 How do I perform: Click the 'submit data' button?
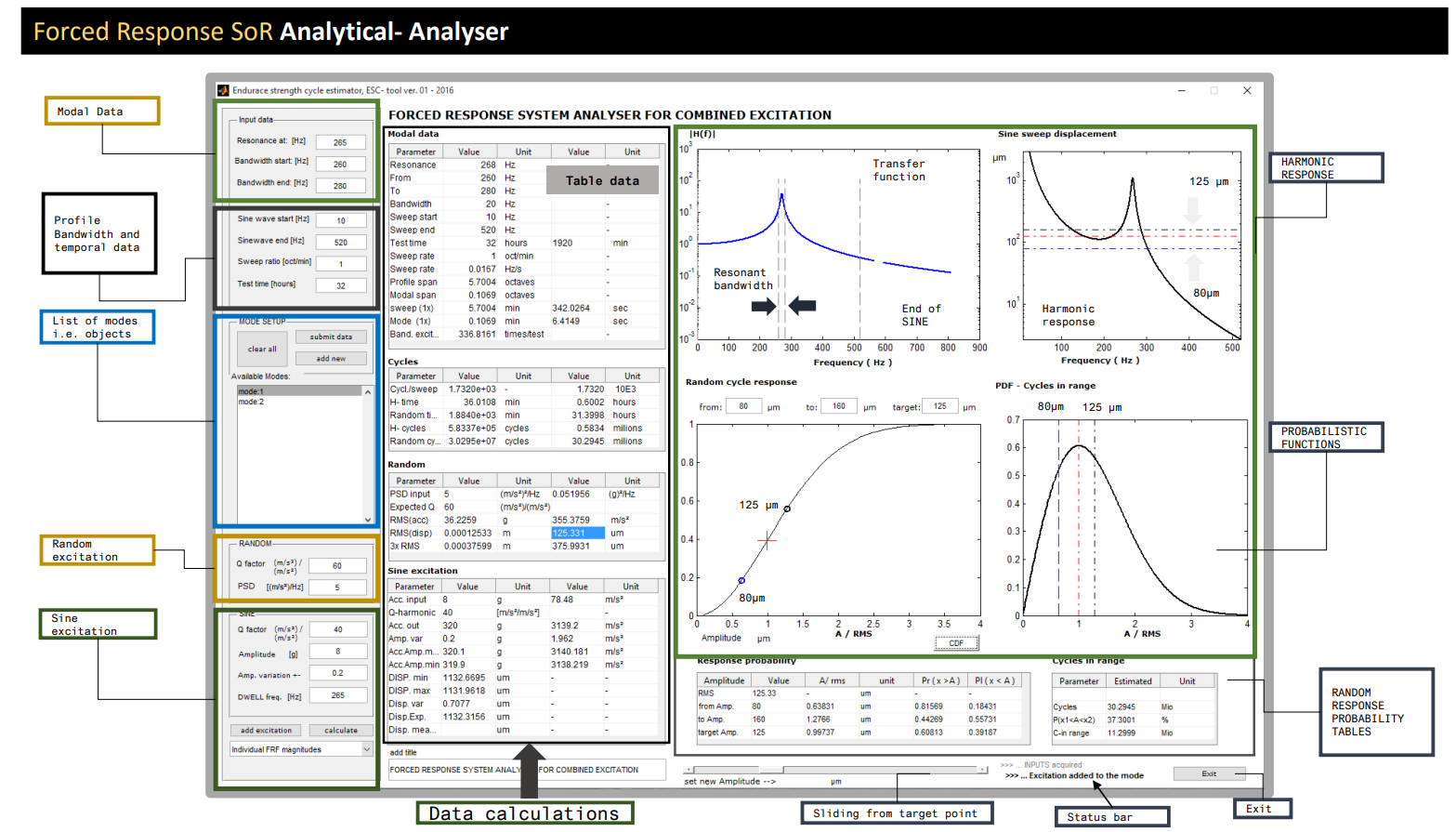tap(331, 337)
